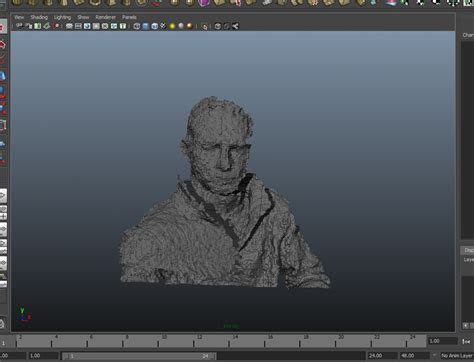Click the animation end time field 48.00
The height and width of the screenshot is (362, 474).
[x=414, y=356]
